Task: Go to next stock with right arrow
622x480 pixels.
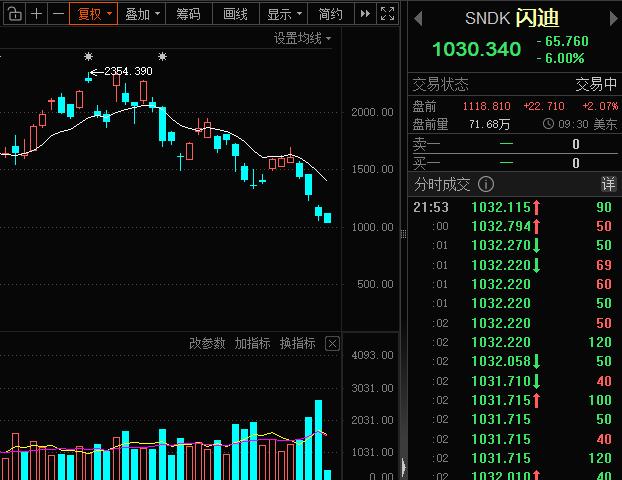Action: 614,19
